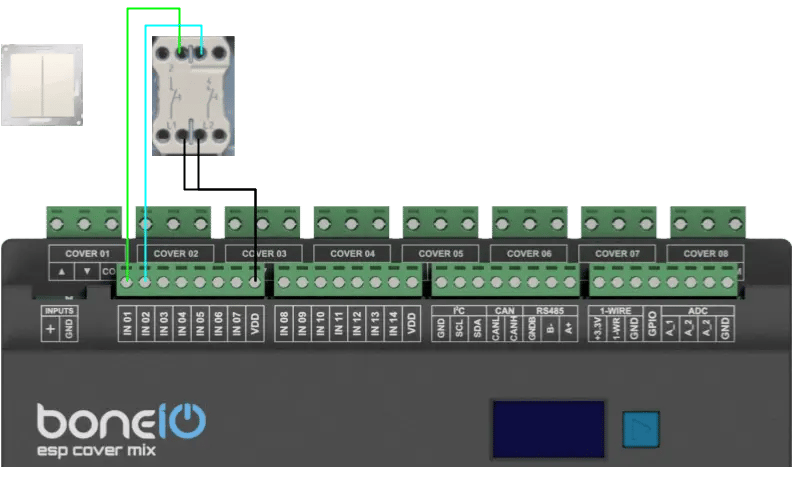Viewport: 792px width, 477px height.
Task: Click the ADC header label
Action: point(698,311)
